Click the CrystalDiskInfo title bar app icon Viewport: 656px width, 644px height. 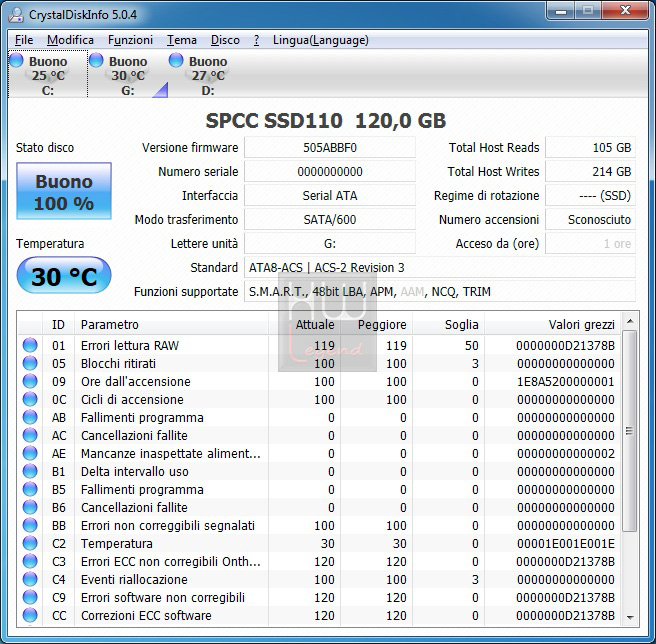(x=16, y=15)
